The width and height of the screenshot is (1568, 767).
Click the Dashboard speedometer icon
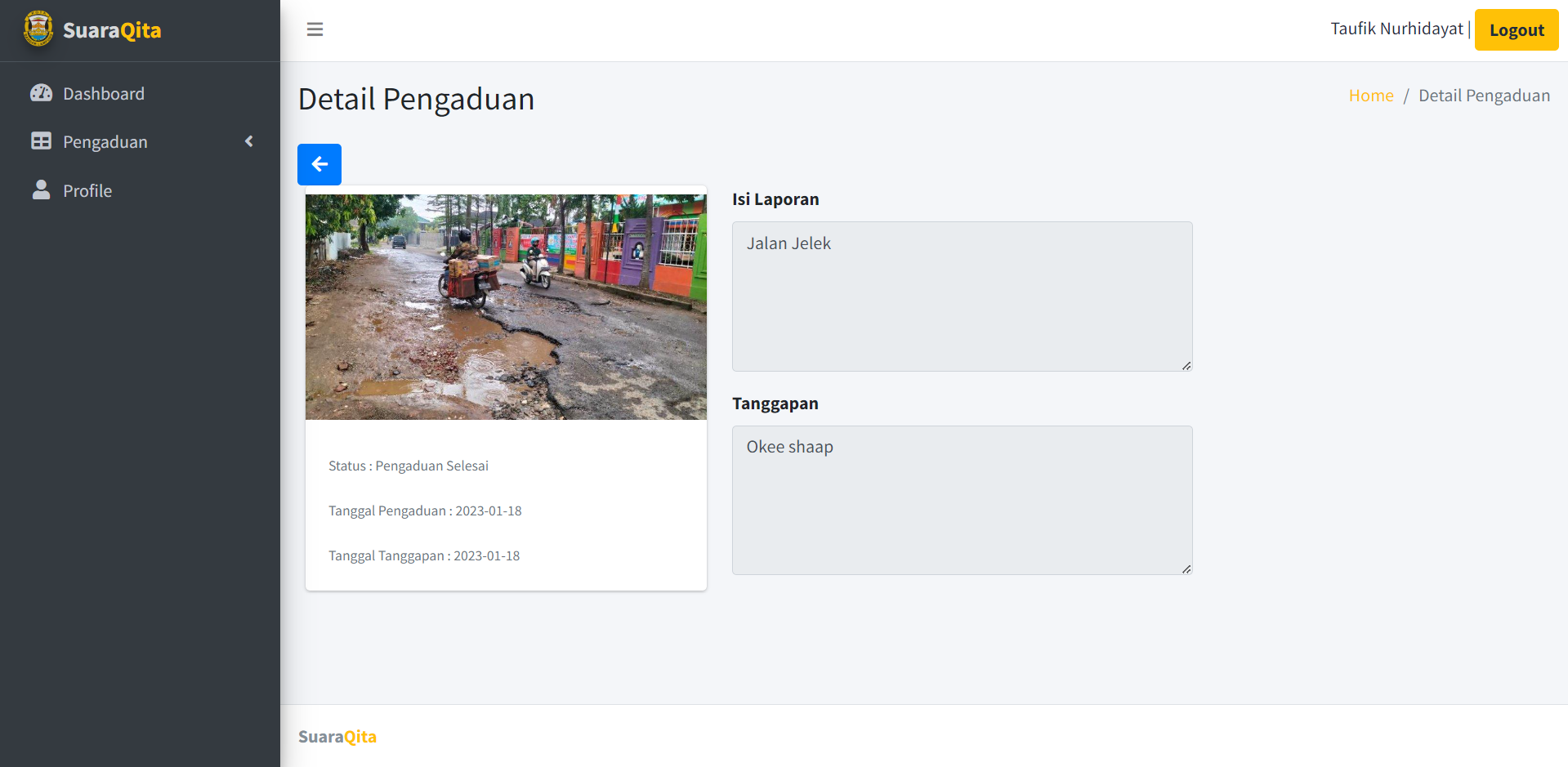click(41, 93)
